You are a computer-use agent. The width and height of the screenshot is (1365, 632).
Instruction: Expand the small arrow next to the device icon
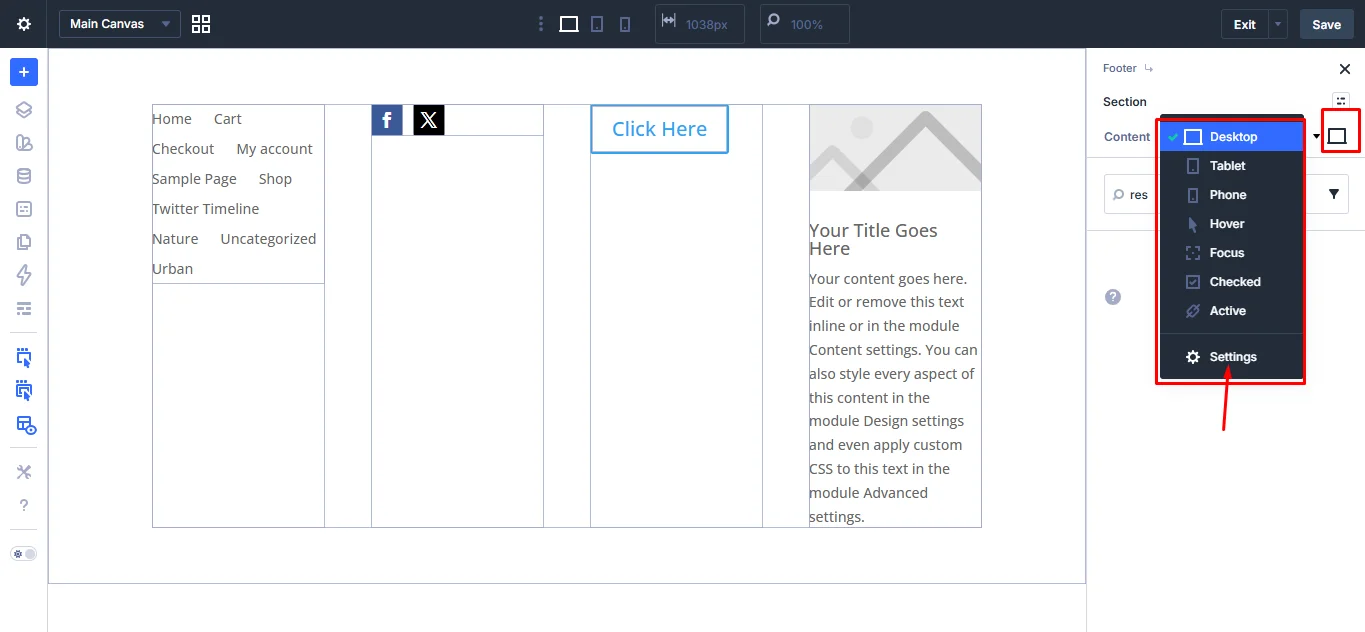pyautogui.click(x=1317, y=137)
